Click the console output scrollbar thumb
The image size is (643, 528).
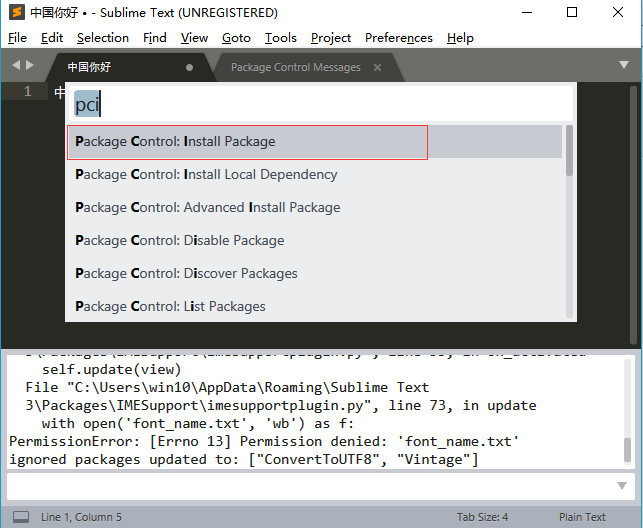(x=627, y=449)
